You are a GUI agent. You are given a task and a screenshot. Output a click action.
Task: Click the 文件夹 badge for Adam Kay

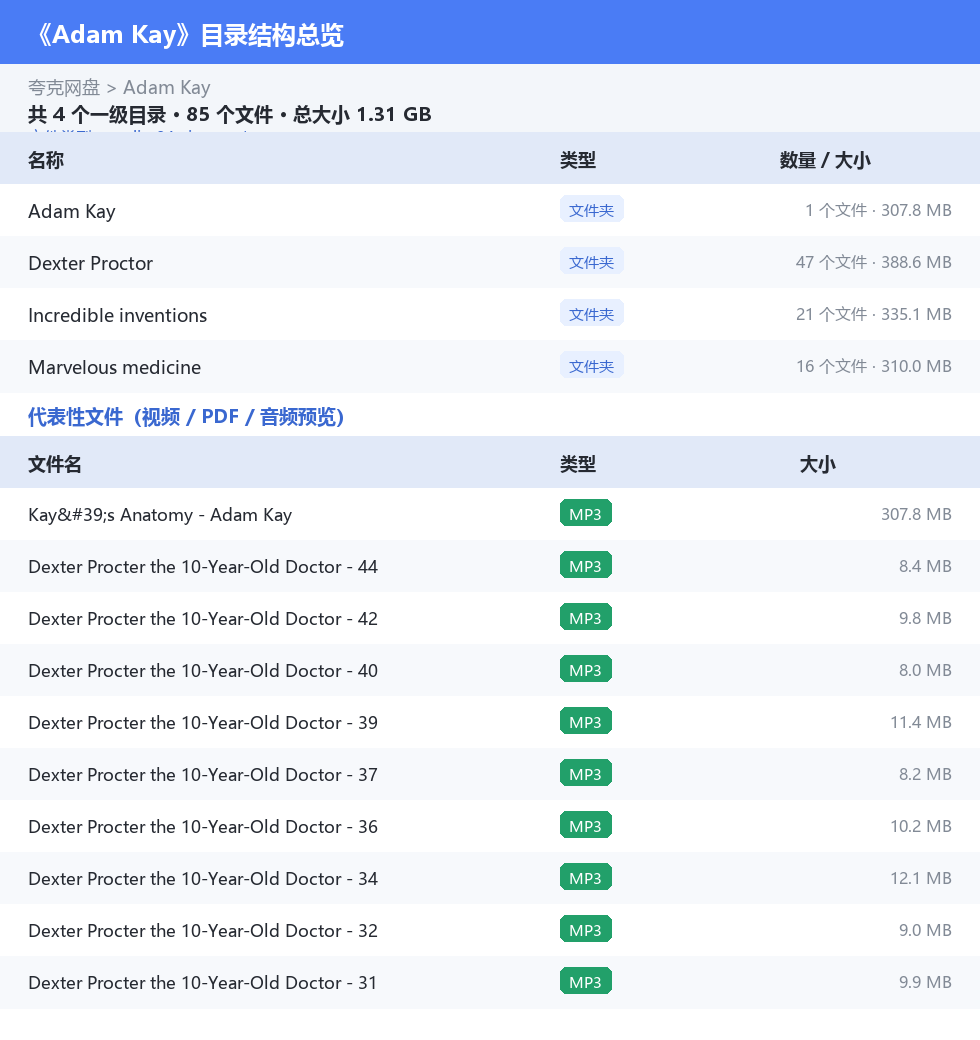[591, 209]
